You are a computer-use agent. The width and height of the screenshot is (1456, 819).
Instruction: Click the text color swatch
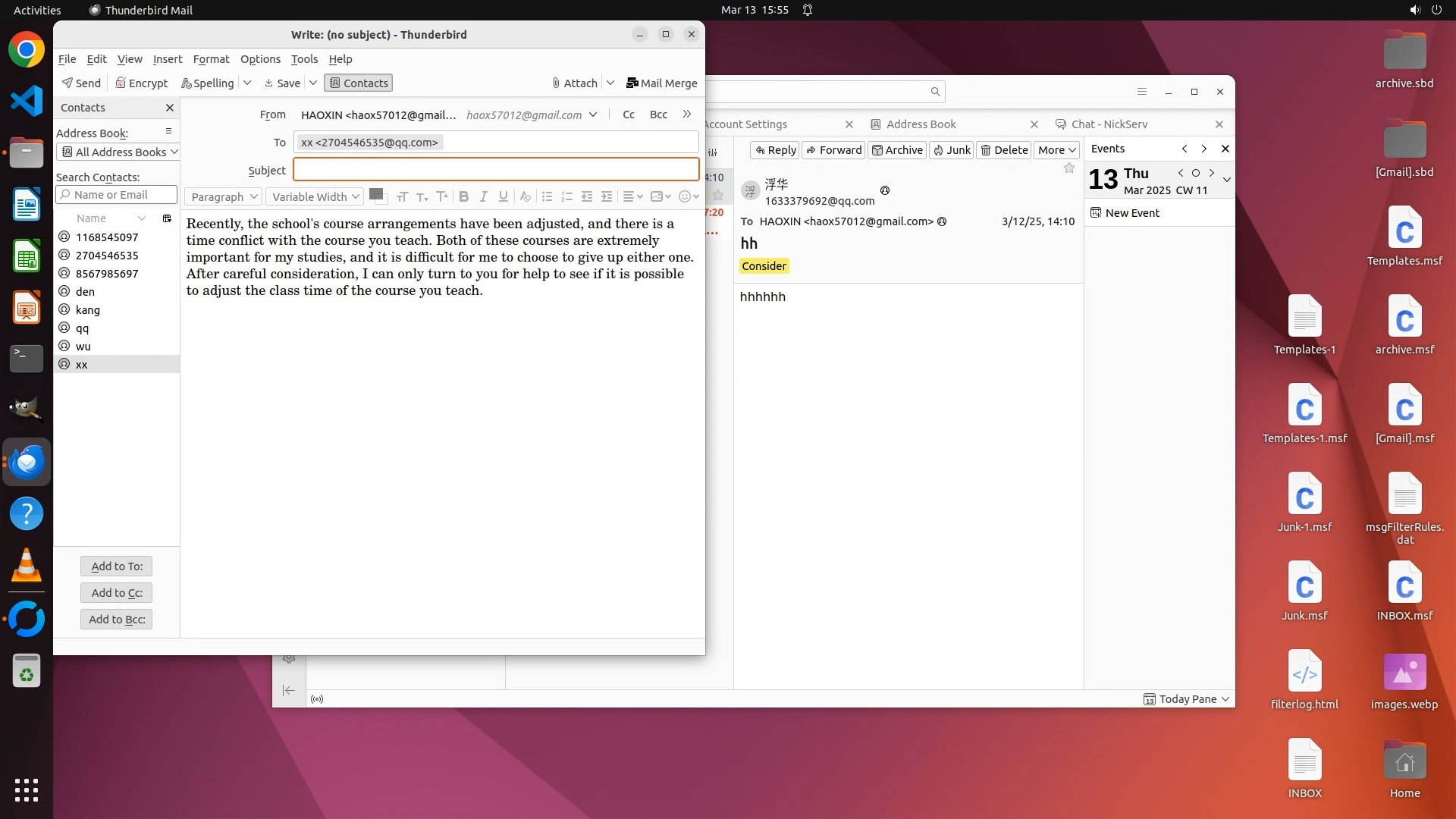pyautogui.click(x=375, y=193)
